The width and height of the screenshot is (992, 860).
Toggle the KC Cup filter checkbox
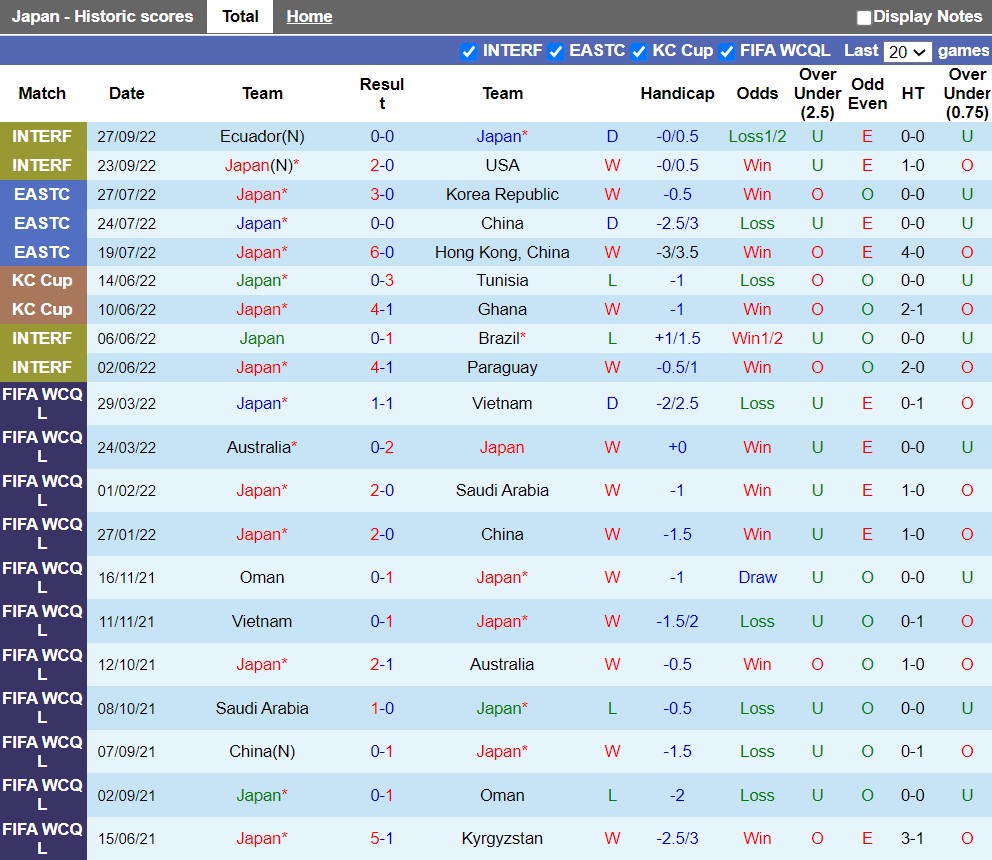click(639, 52)
